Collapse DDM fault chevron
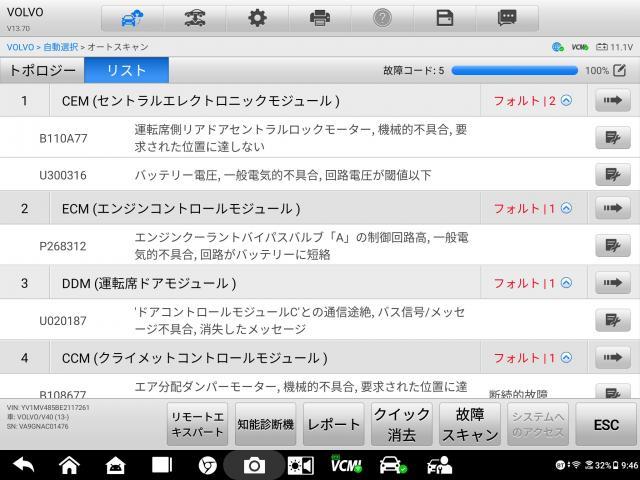Screen dimensions: 640x480 (566, 283)
